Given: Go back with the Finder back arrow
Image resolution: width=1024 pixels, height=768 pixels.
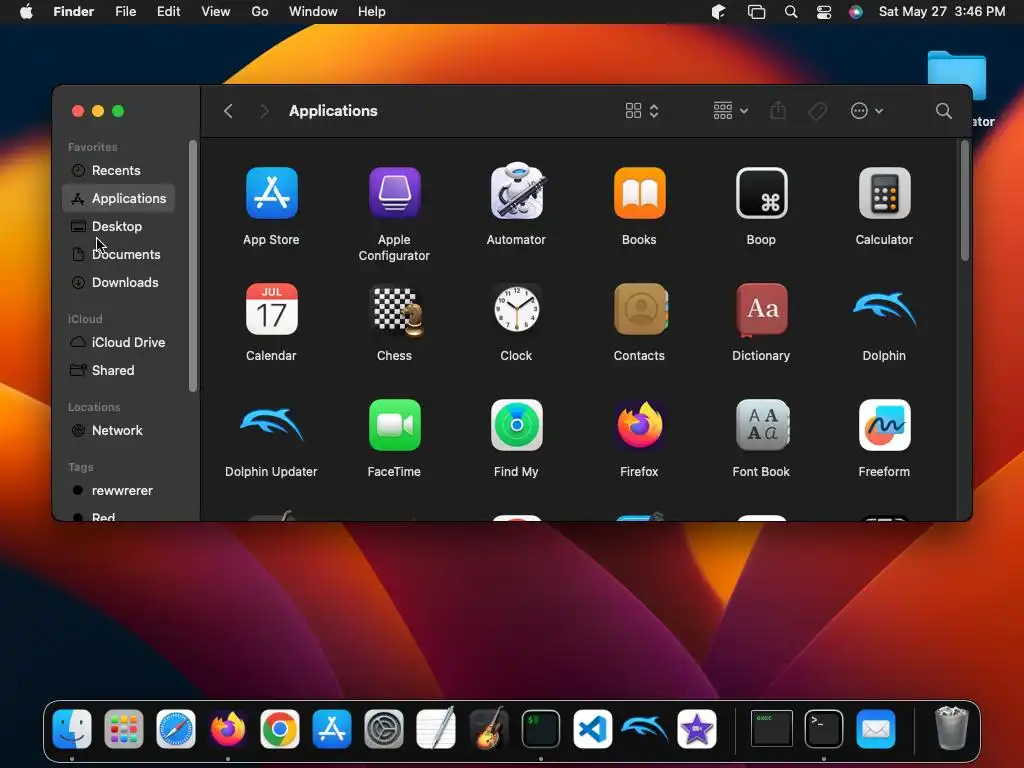Looking at the screenshot, I should (x=228, y=111).
